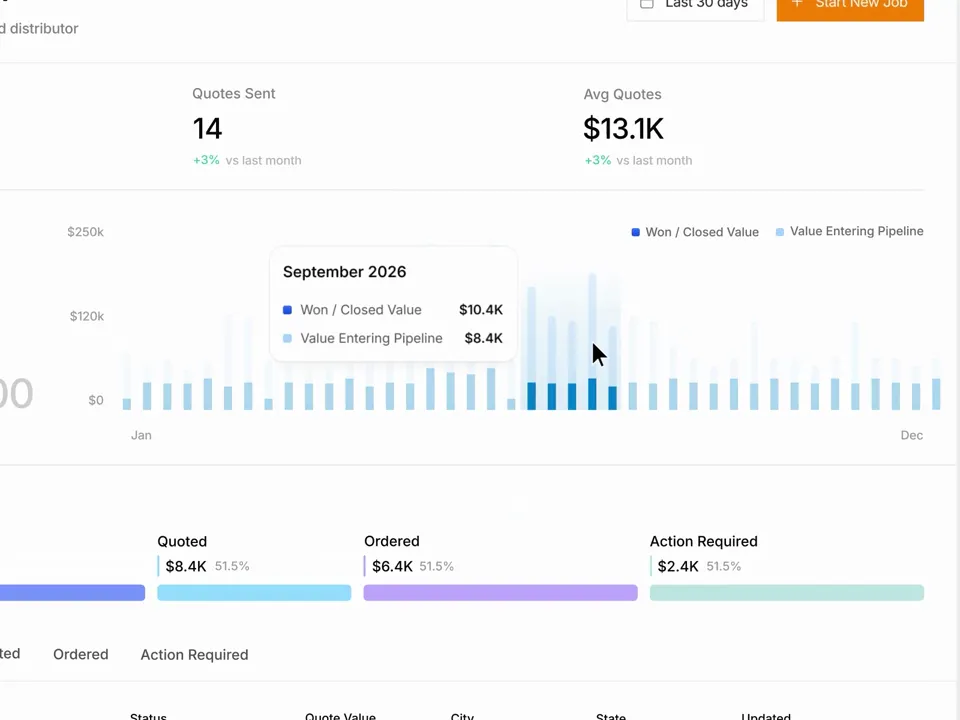Click the dark blue Won / Closed Value legend square

click(x=636, y=232)
